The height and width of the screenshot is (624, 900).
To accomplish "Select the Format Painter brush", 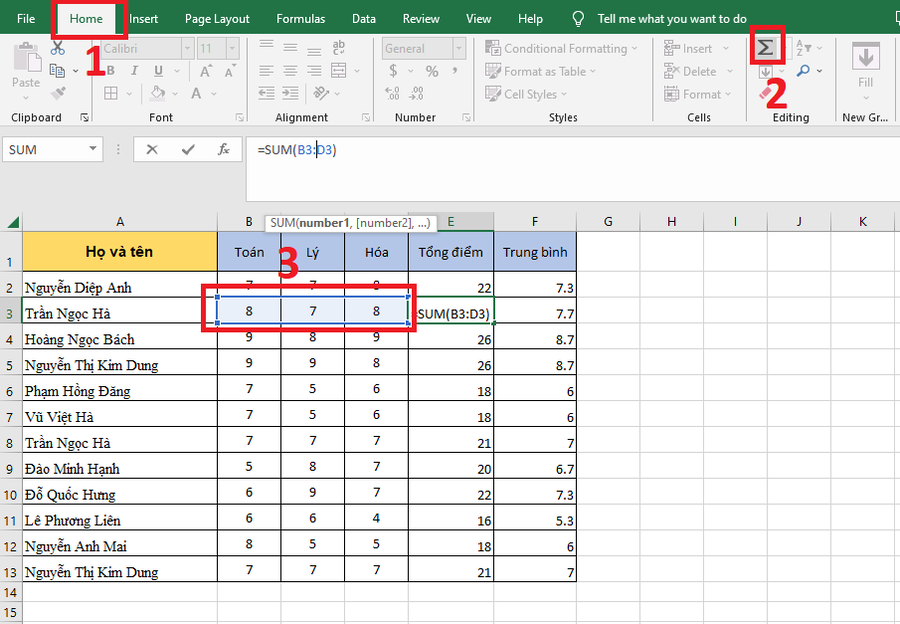I will pos(58,93).
